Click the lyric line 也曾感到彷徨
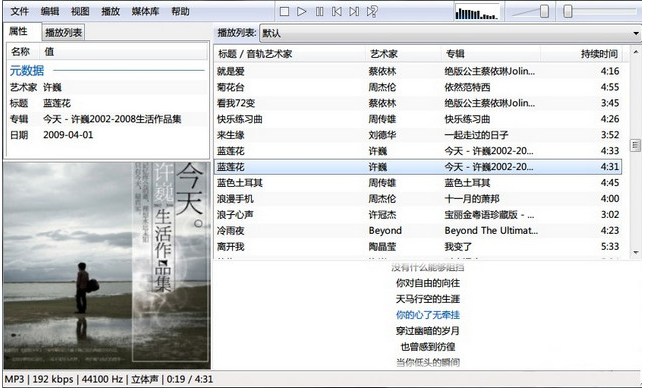This screenshot has height=391, width=647. coord(428,347)
